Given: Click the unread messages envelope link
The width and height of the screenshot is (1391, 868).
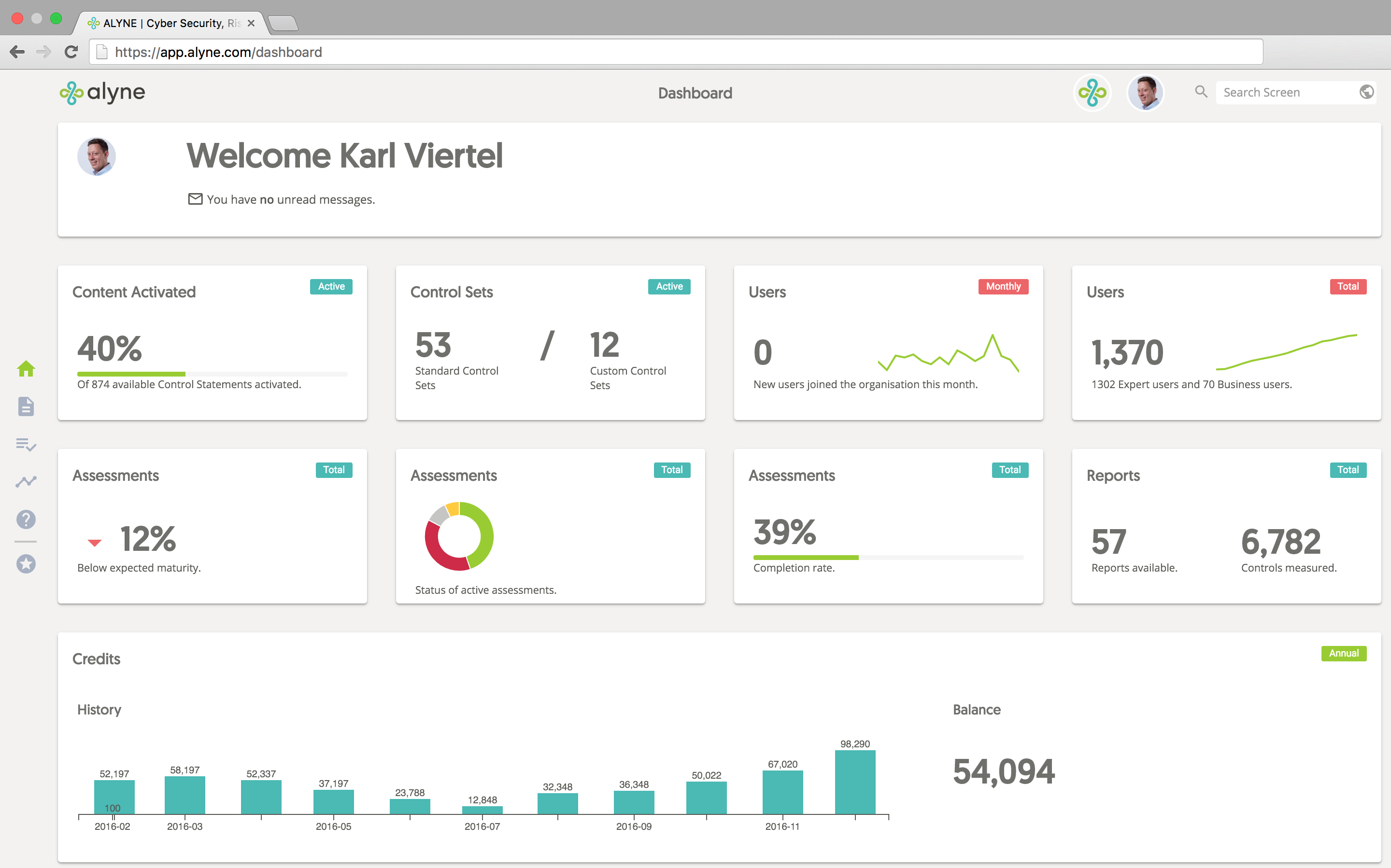Looking at the screenshot, I should 195,199.
